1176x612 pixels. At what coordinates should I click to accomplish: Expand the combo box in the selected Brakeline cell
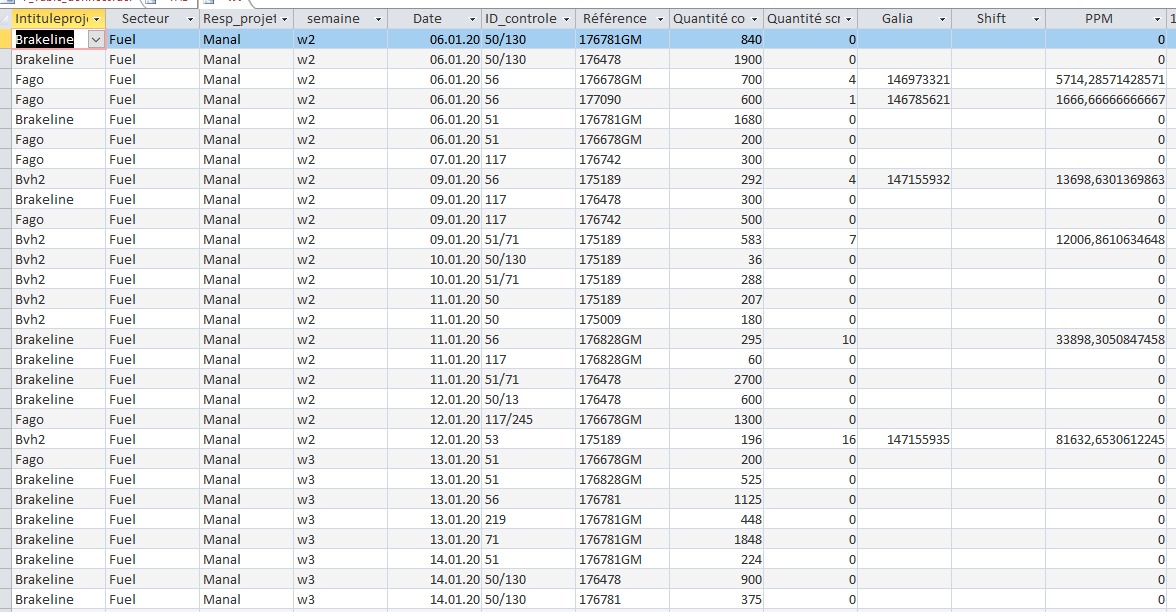coord(96,40)
